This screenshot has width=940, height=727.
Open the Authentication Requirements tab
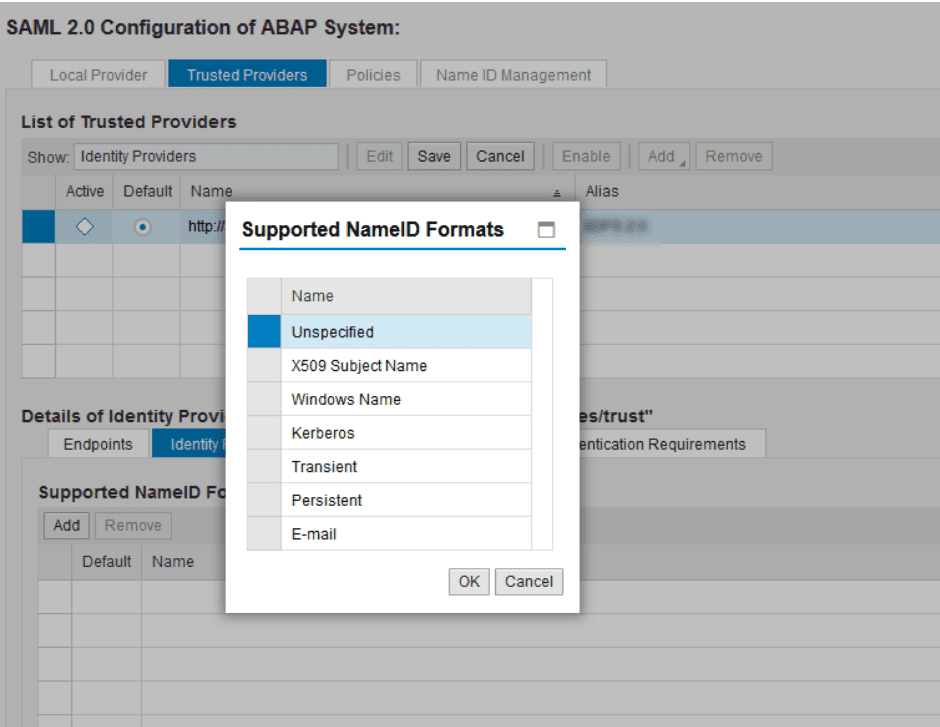(x=671, y=444)
